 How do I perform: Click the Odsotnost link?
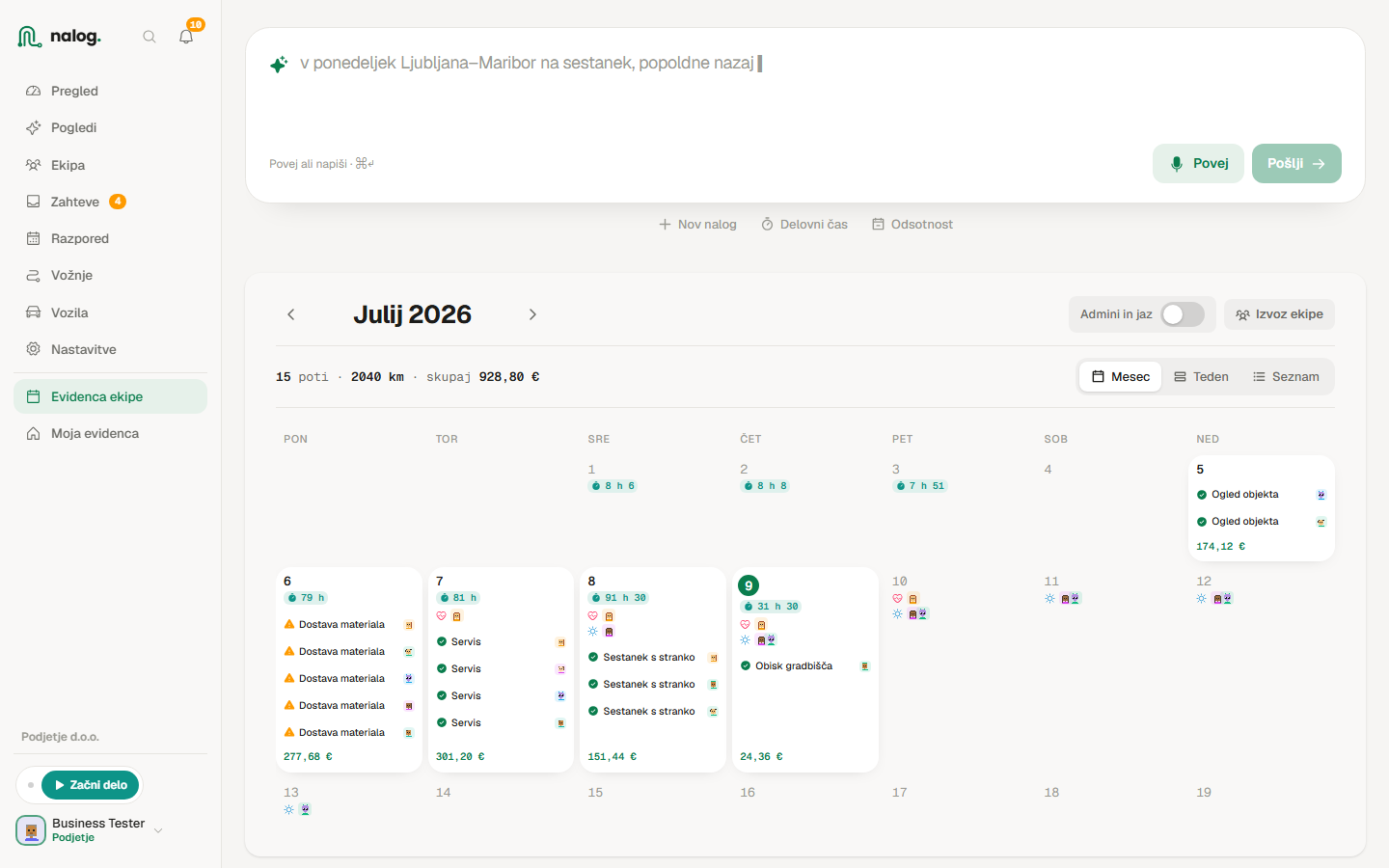[912, 224]
